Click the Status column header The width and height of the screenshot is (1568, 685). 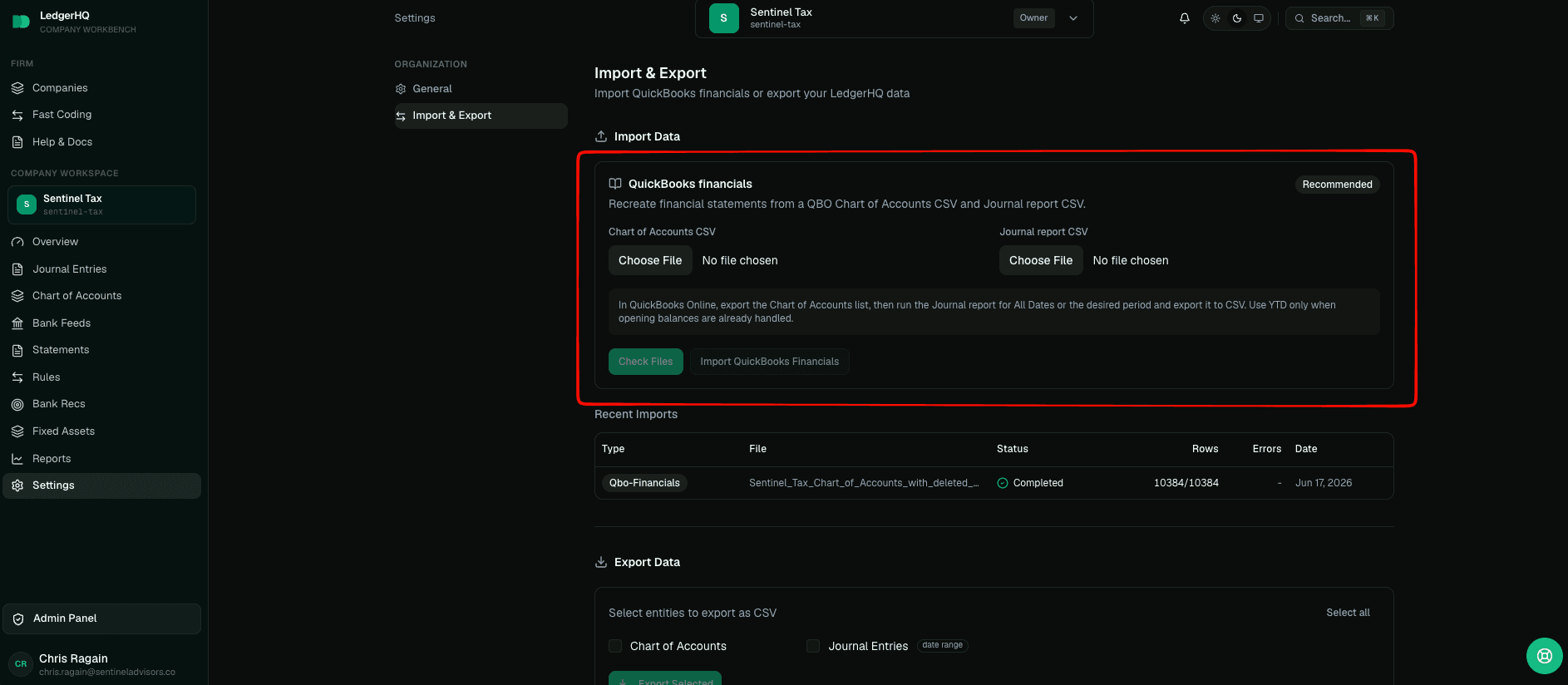[x=1012, y=449]
